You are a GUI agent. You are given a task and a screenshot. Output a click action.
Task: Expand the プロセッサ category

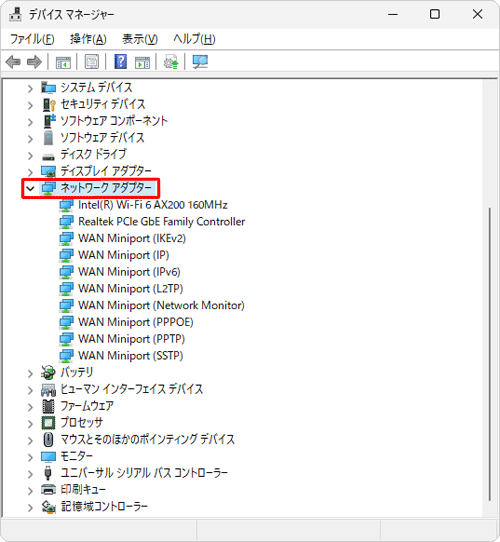(x=30, y=424)
